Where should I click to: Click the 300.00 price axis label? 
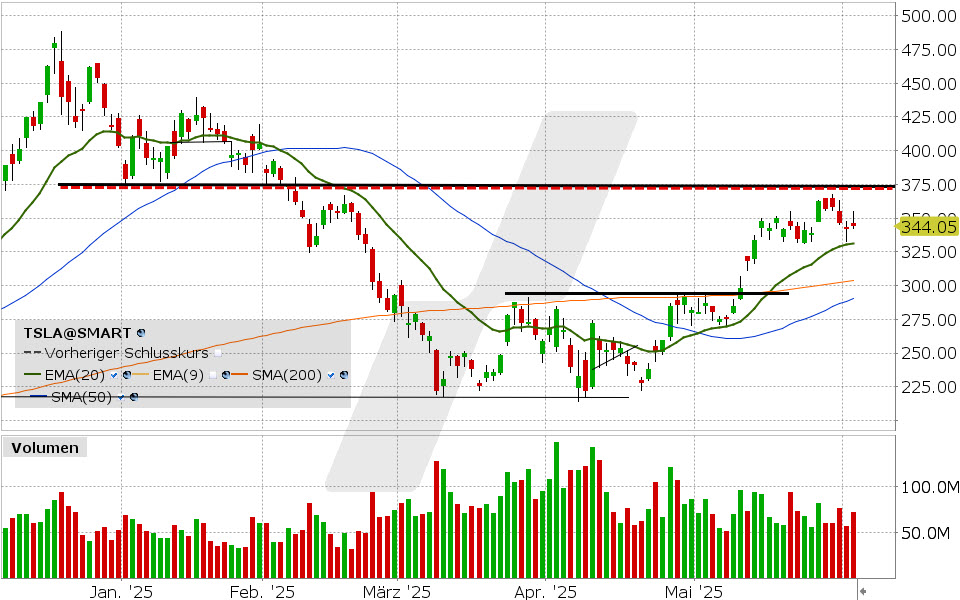pos(929,286)
